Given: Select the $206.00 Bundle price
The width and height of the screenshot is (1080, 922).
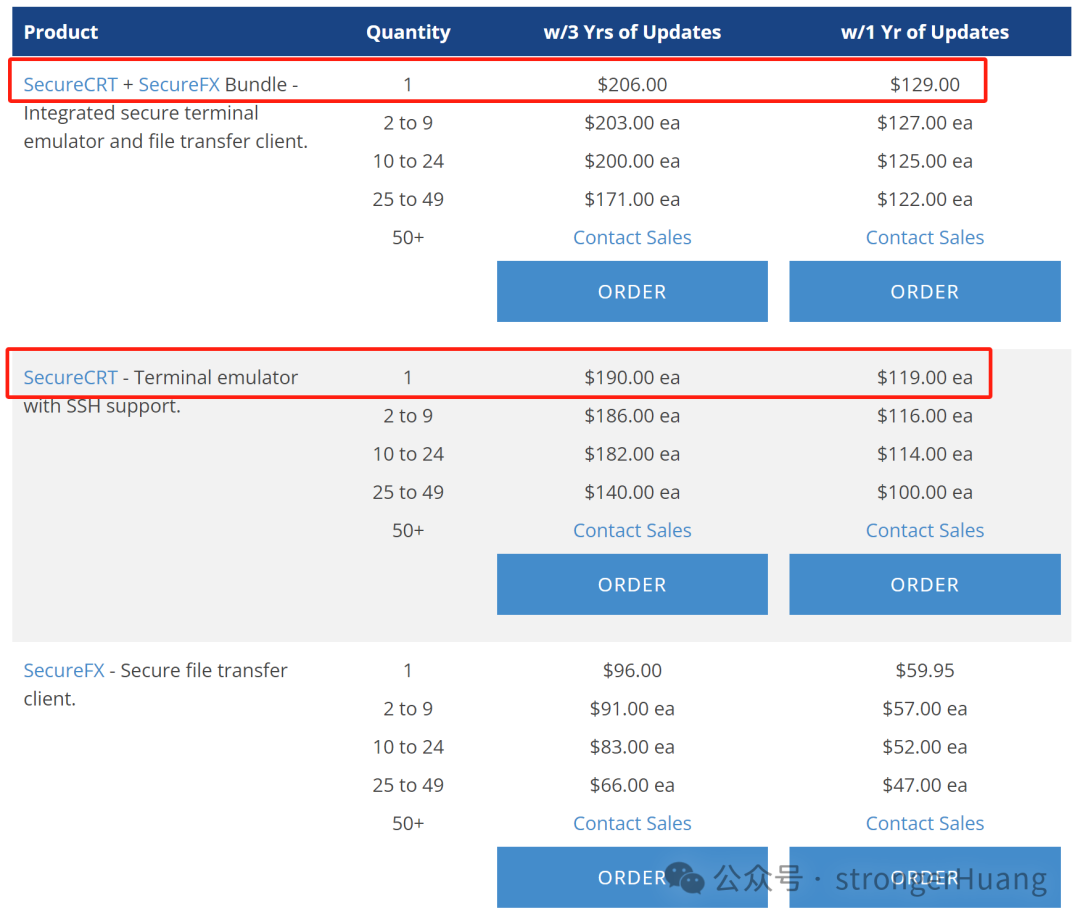Looking at the screenshot, I should tap(632, 85).
